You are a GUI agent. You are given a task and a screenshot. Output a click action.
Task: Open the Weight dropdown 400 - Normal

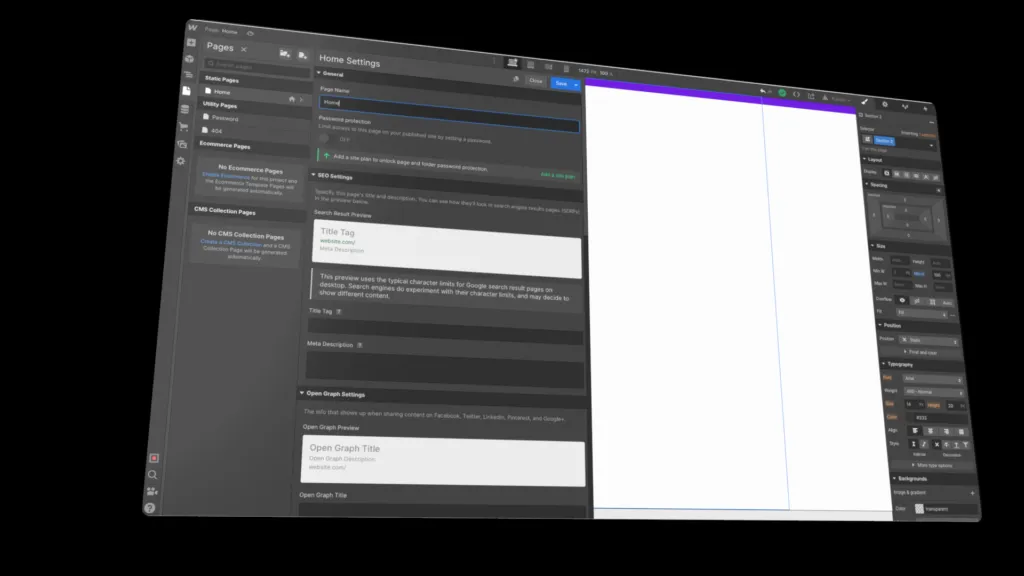tap(934, 392)
